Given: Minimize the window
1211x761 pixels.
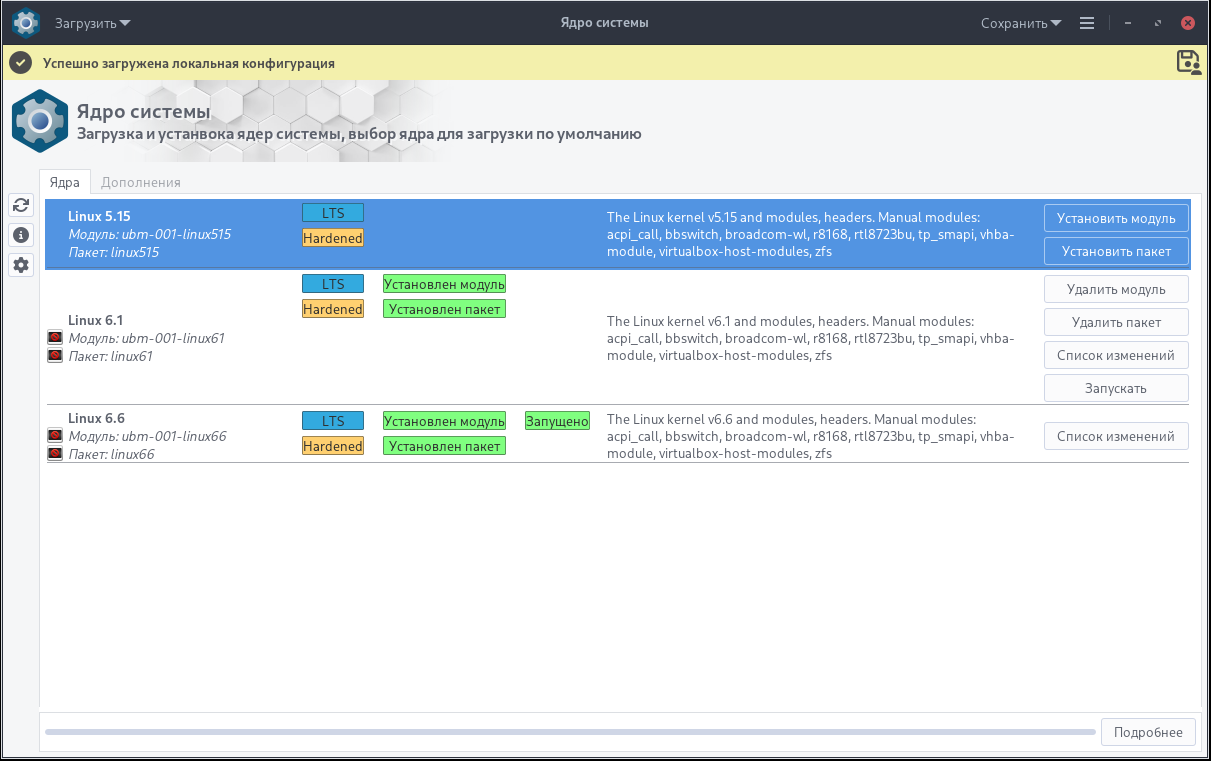Looking at the screenshot, I should [1128, 23].
